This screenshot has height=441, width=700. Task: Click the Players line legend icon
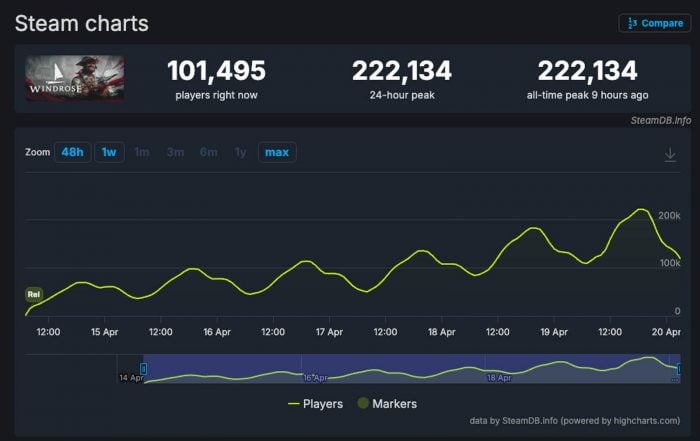[x=293, y=404]
